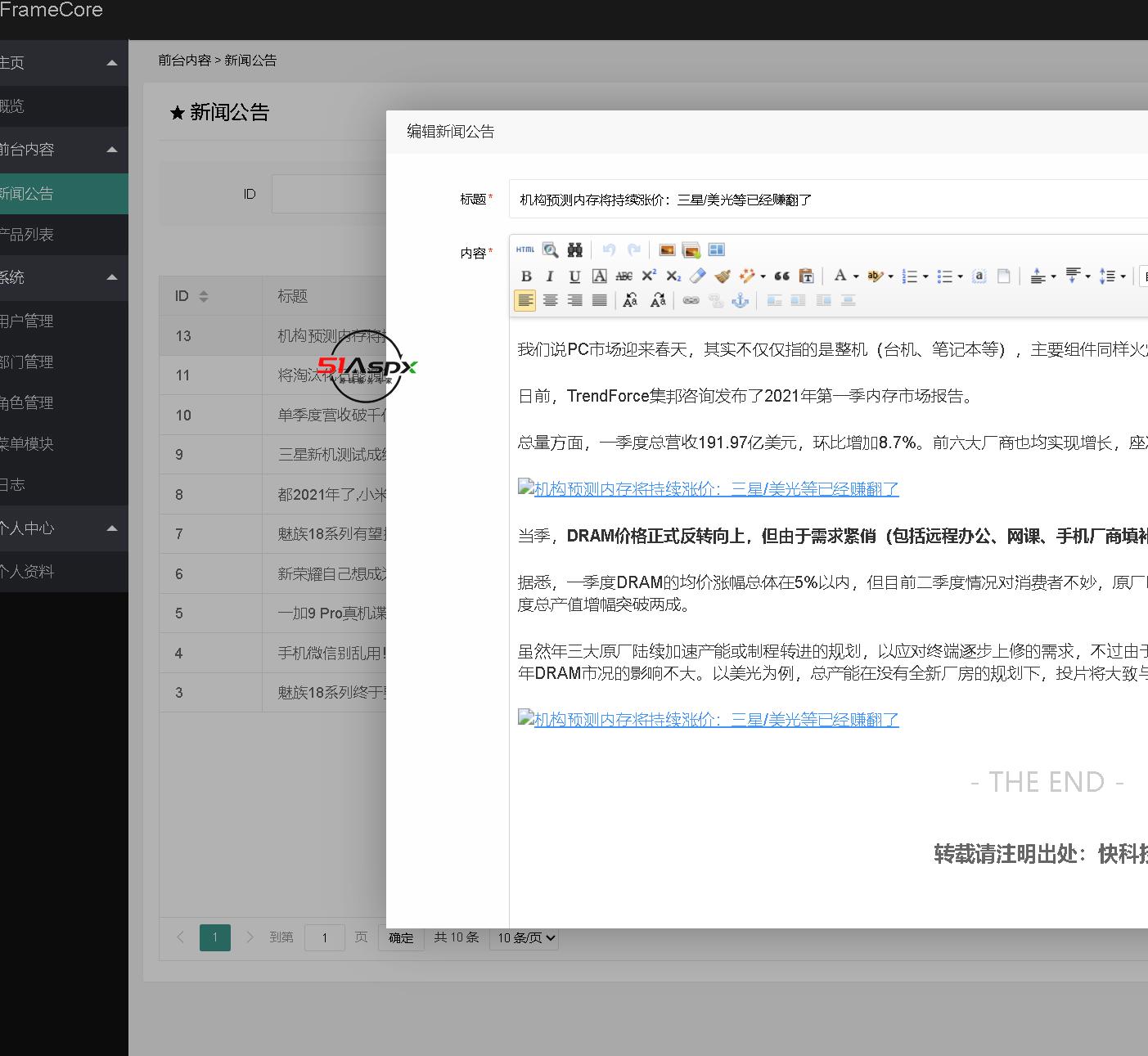Open the multi-image upload tool
Image resolution: width=1148 pixels, height=1056 pixels.
pyautogui.click(x=691, y=249)
